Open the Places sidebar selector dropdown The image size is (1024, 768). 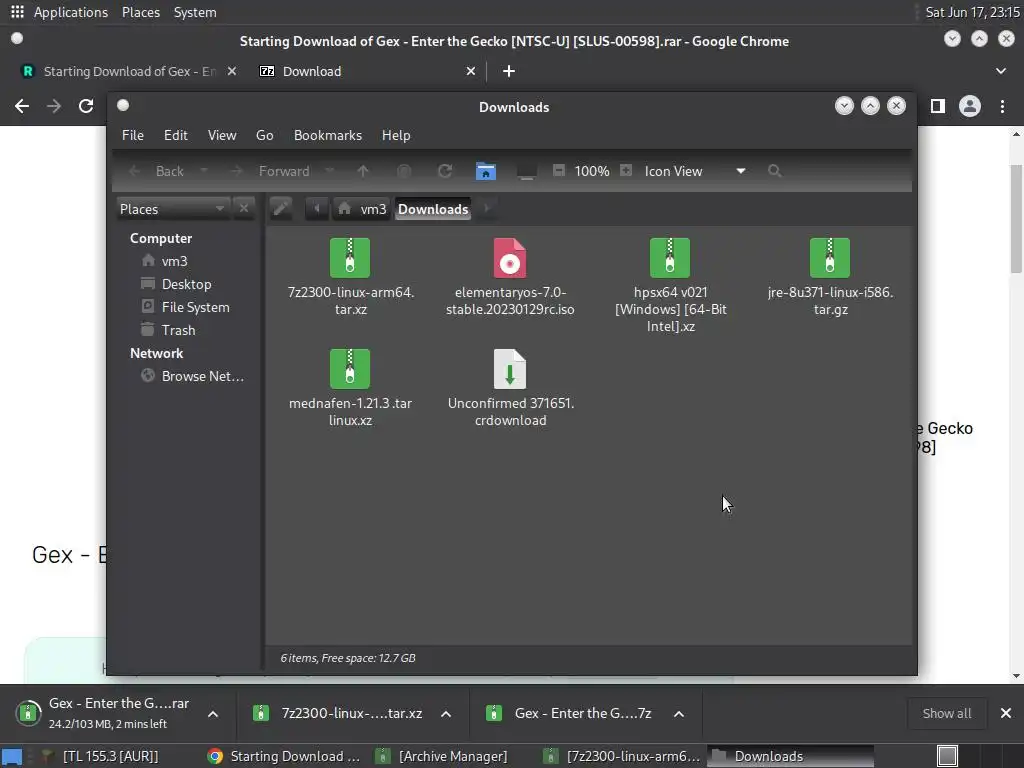[x=173, y=209]
